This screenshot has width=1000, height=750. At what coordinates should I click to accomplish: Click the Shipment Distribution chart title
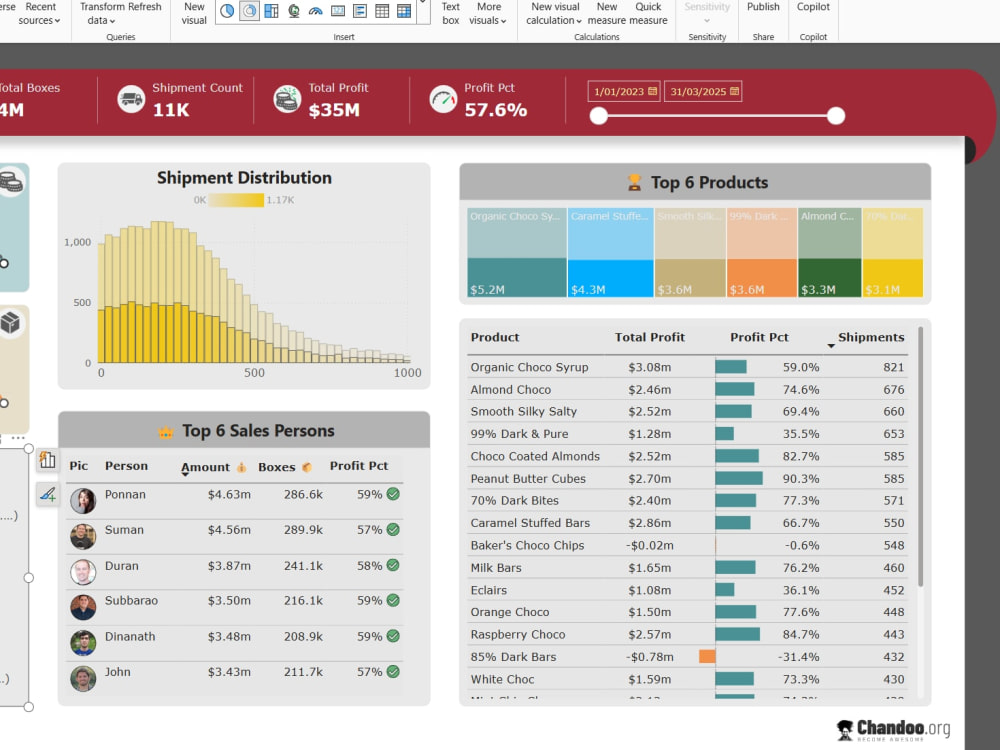tap(244, 178)
